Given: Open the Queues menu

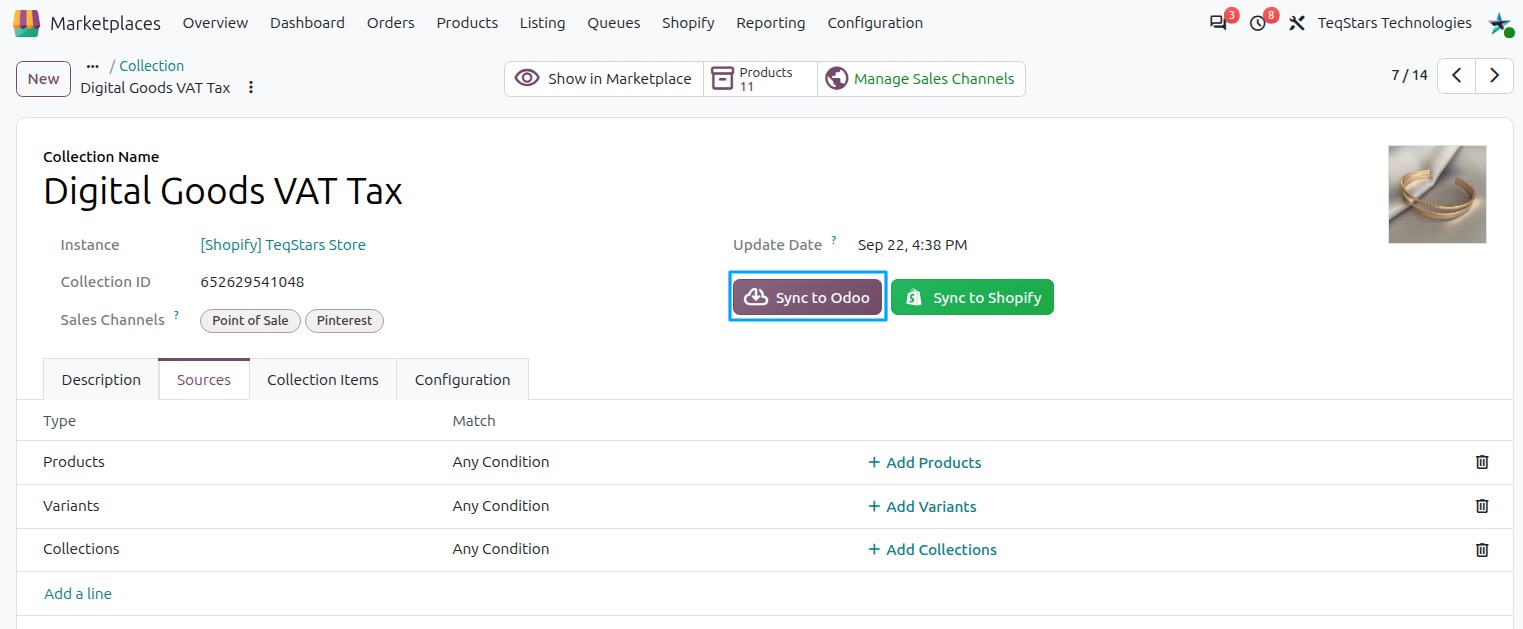Looking at the screenshot, I should click(x=614, y=23).
